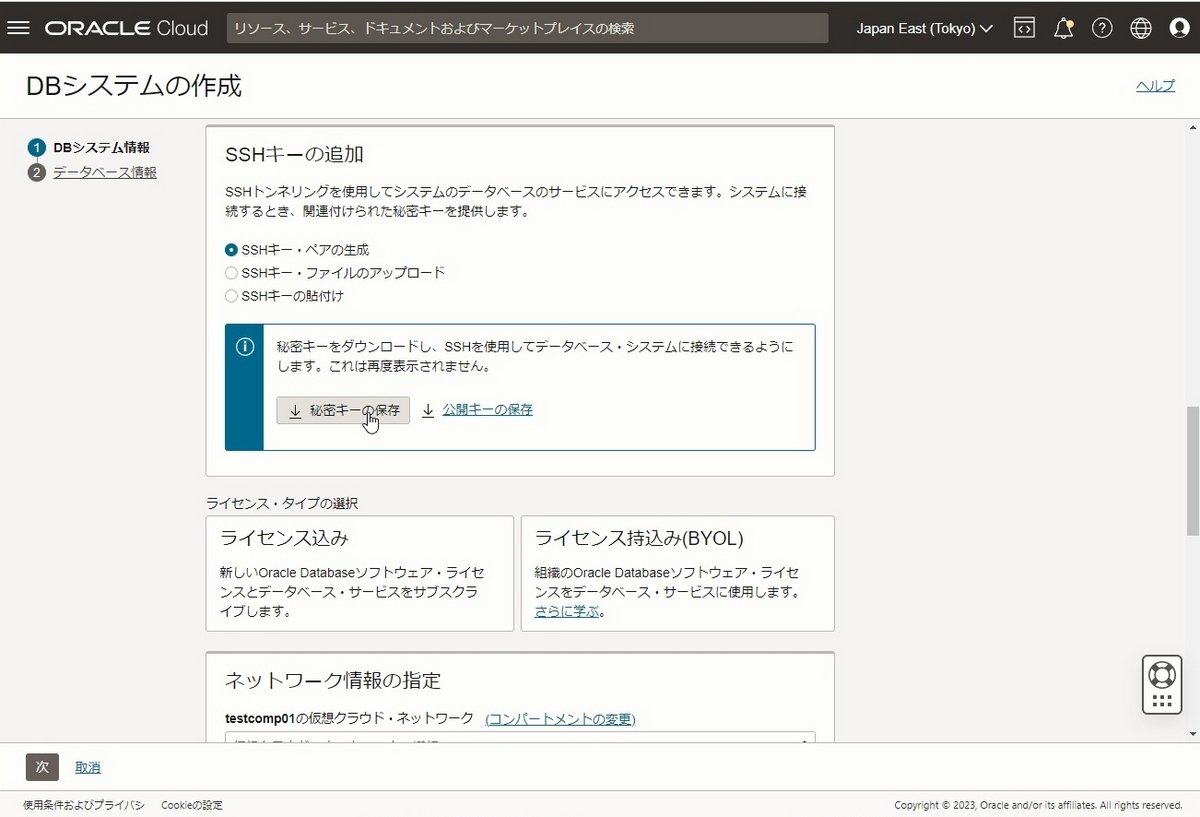Select SSHキー・ペアの生成 radio option
Image resolution: width=1200 pixels, height=817 pixels.
click(231, 249)
